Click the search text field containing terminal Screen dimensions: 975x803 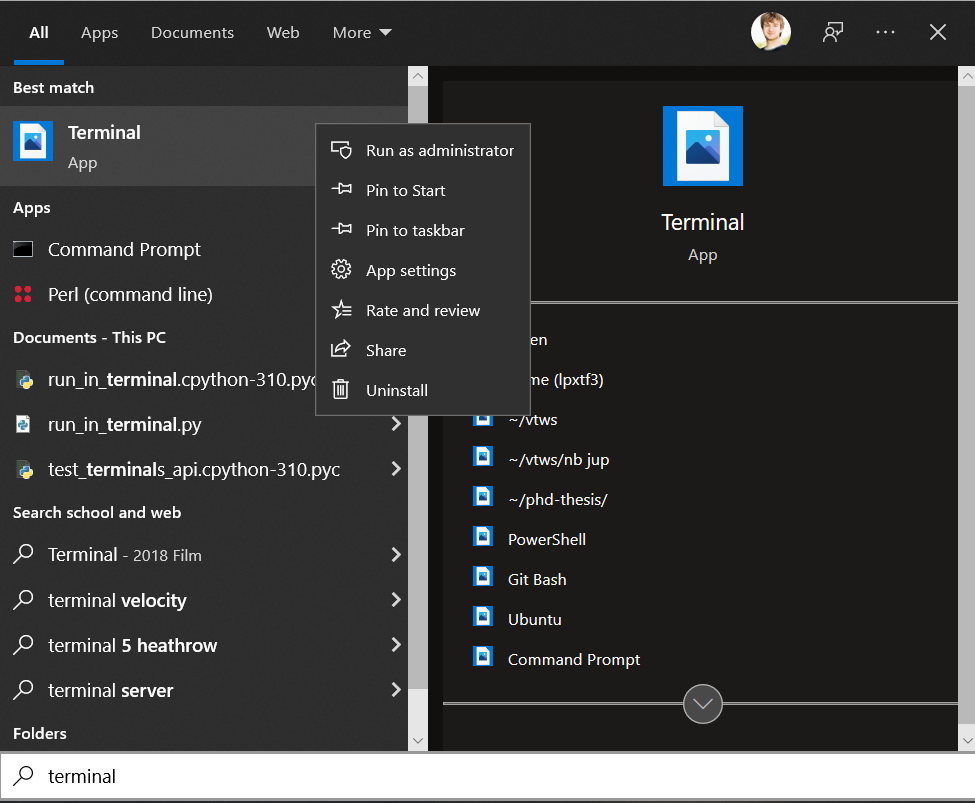pyautogui.click(x=488, y=776)
